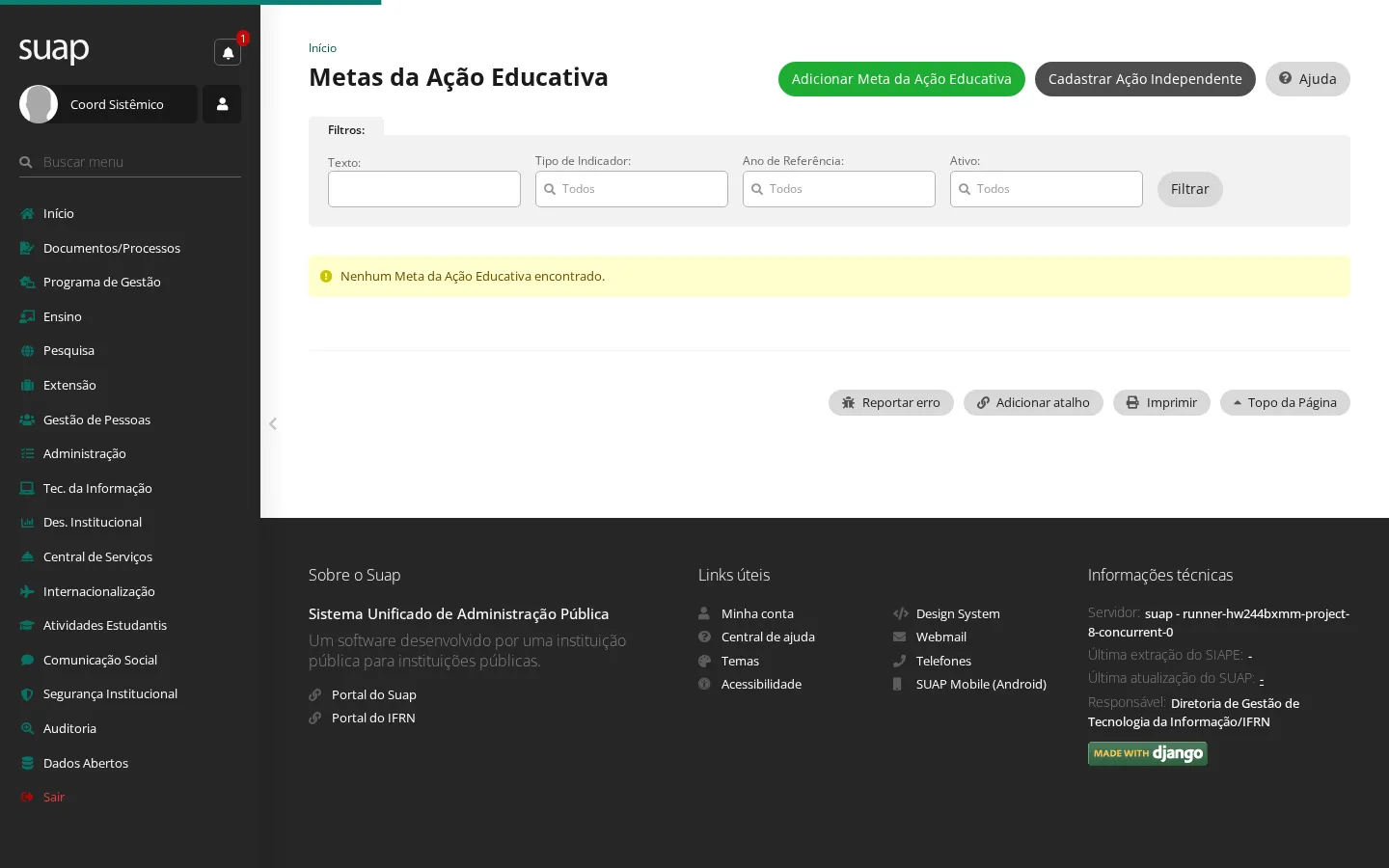Click the suap logo
The image size is (1389, 868).
click(54, 50)
